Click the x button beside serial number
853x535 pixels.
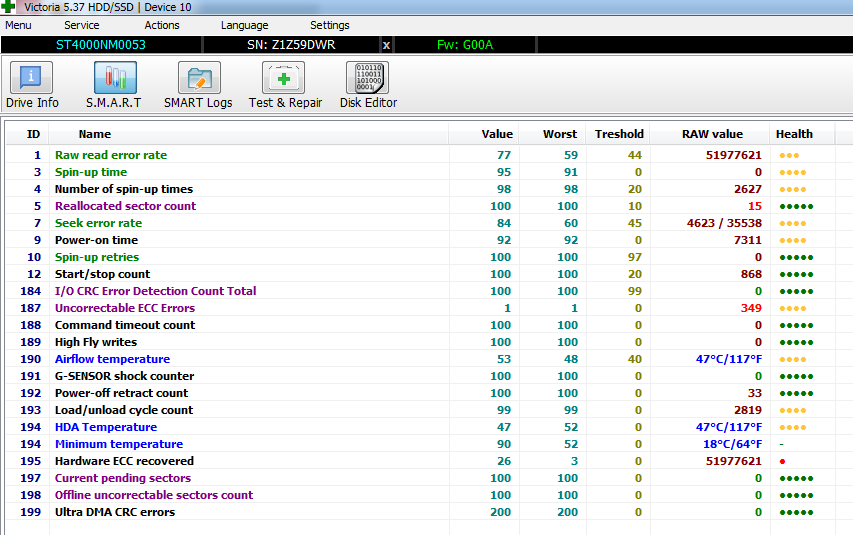(x=387, y=45)
